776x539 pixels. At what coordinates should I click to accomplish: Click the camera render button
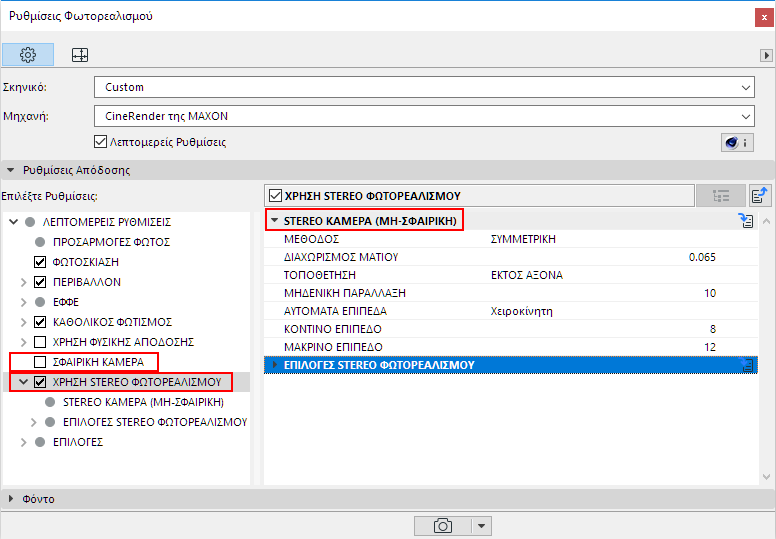pos(442,526)
